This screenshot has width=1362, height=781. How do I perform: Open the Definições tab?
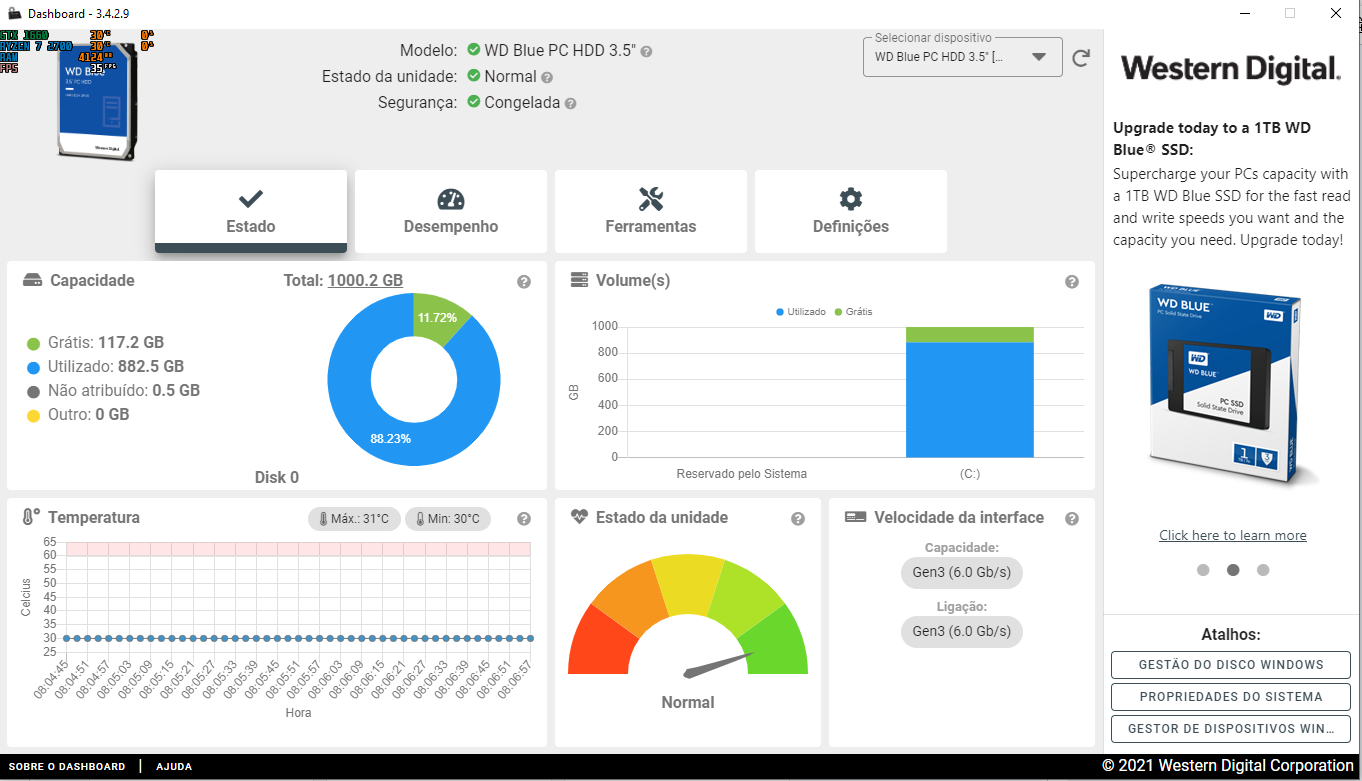851,211
